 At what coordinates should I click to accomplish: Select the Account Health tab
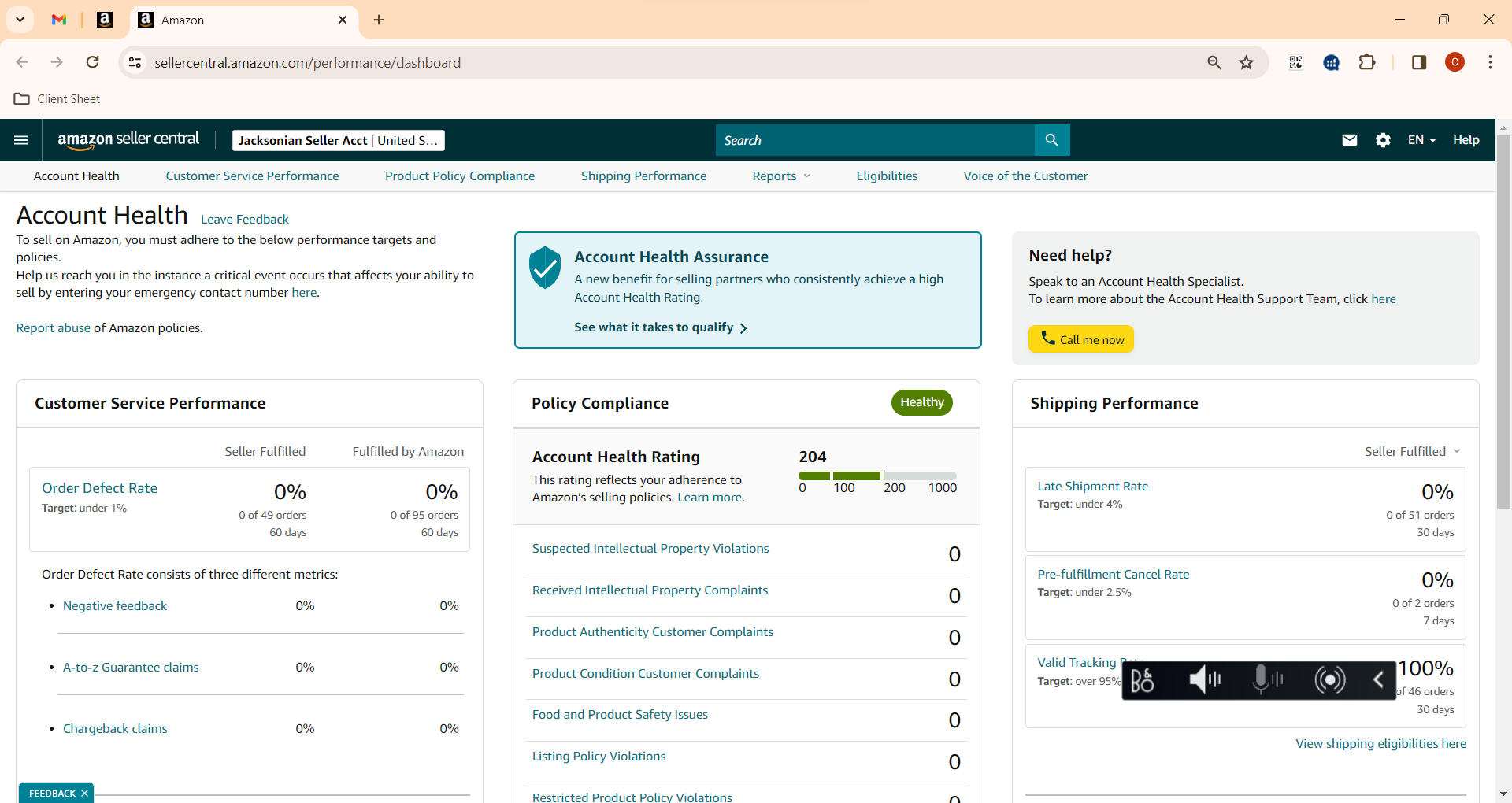[x=76, y=176]
